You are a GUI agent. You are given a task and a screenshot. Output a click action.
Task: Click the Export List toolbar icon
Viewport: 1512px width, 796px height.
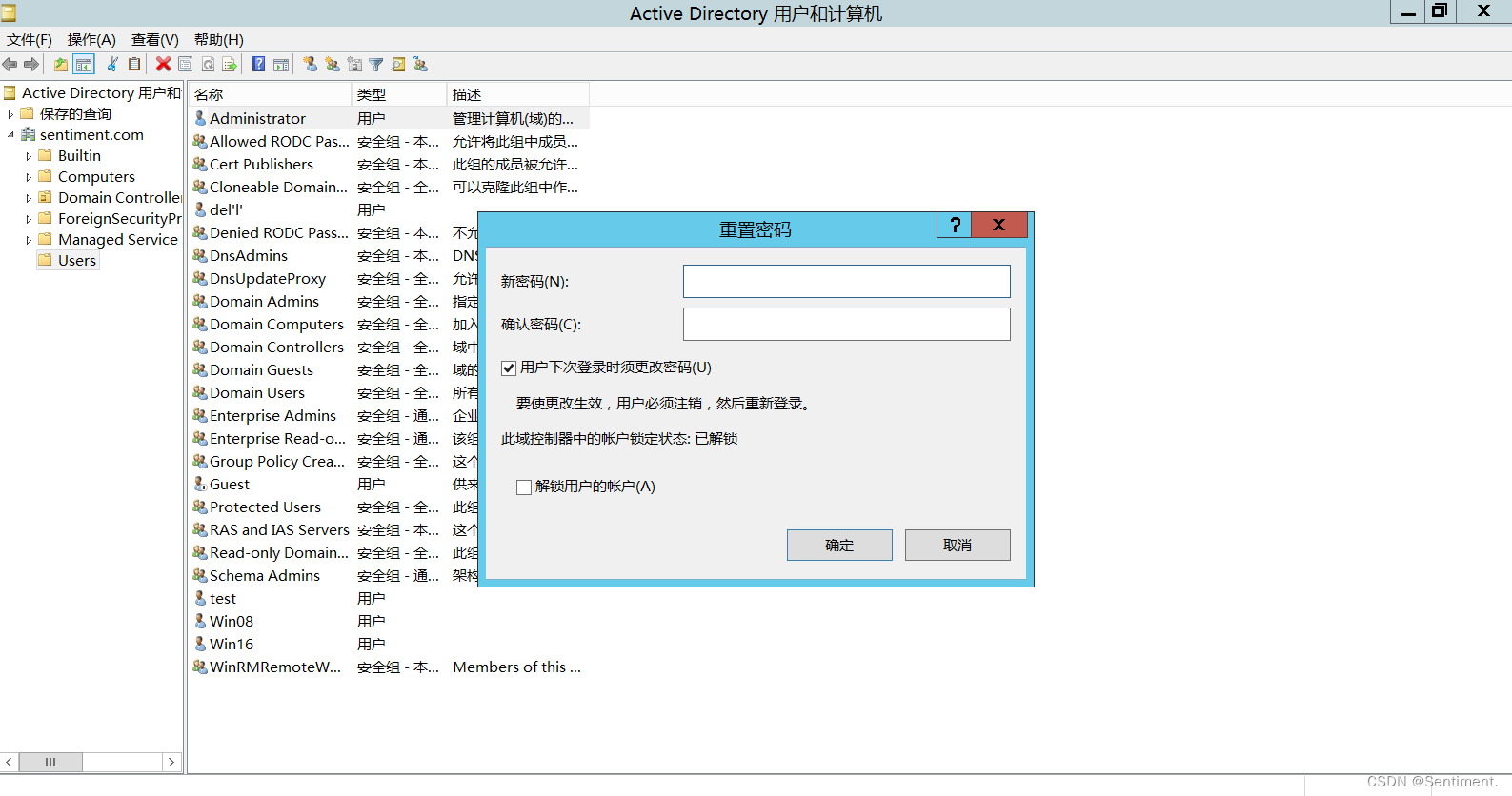click(x=230, y=65)
